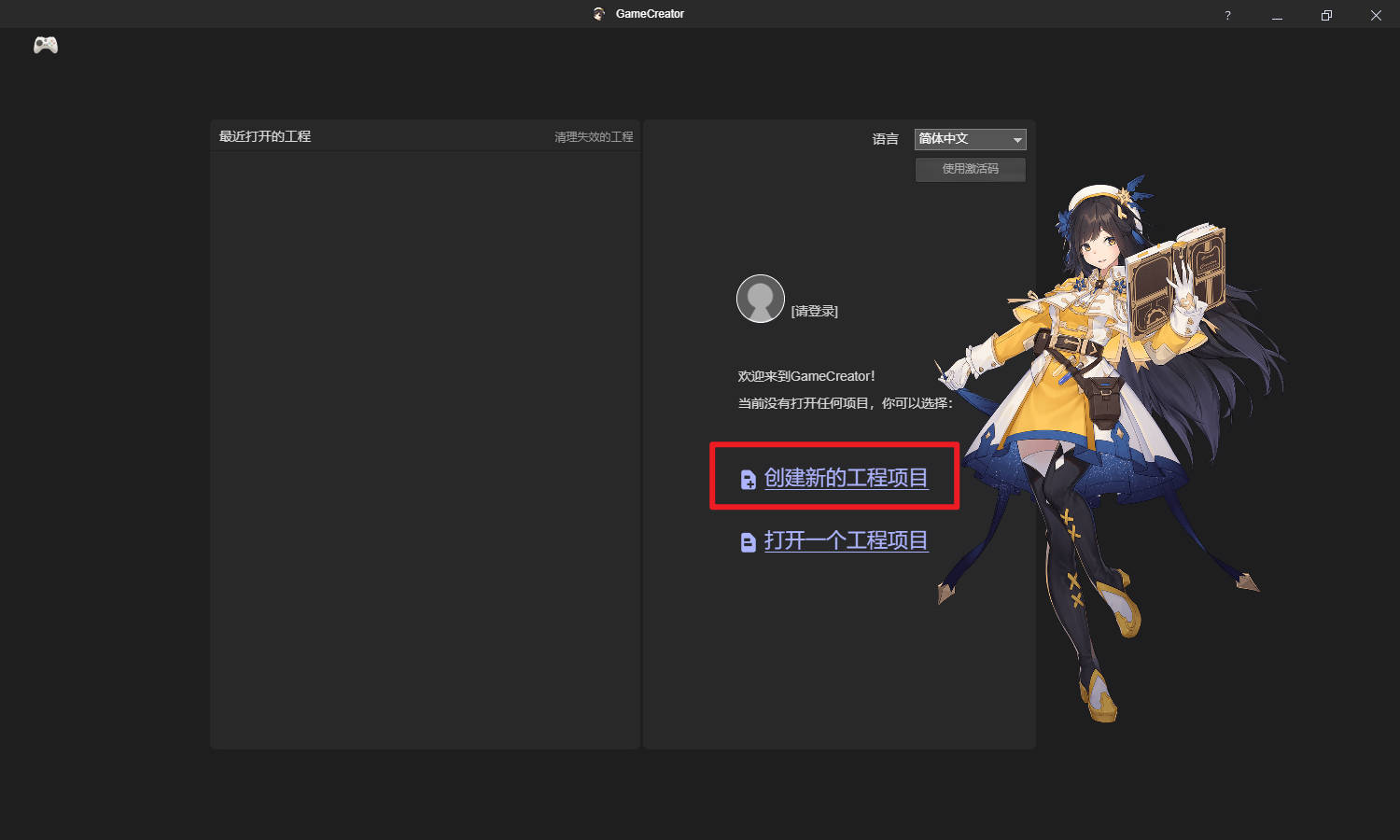
Task: Click the [请登录] login link
Action: coord(815,311)
